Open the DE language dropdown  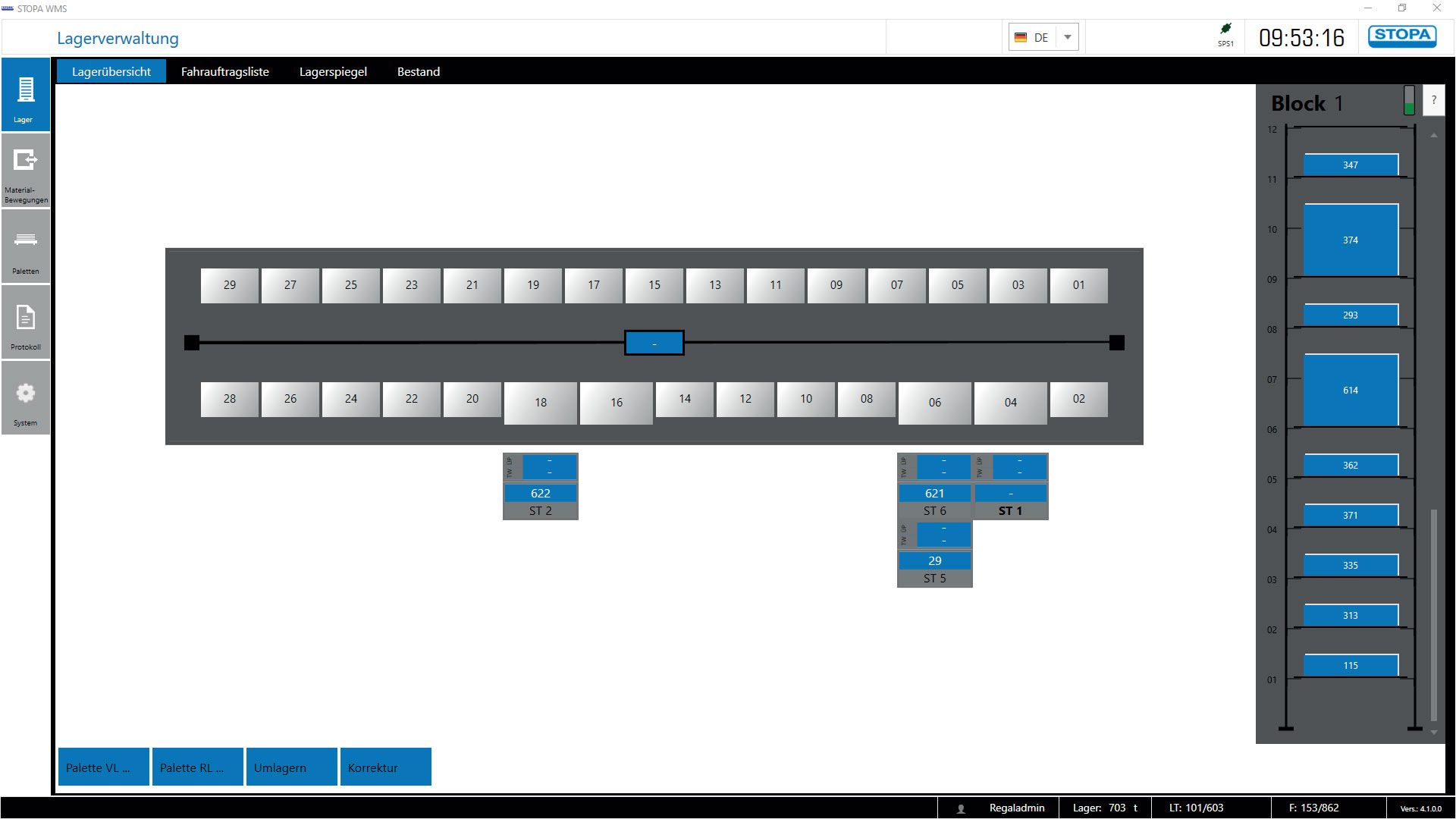click(1067, 37)
